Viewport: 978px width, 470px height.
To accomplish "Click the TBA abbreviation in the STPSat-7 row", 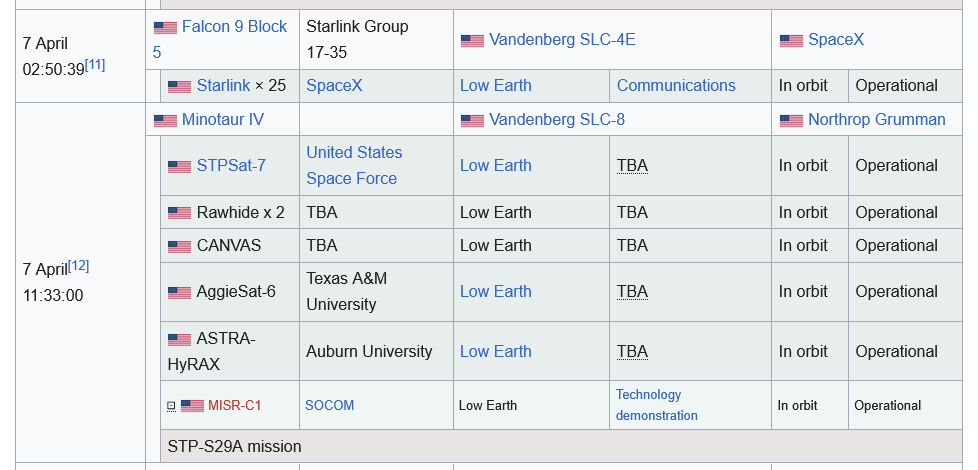I will [632, 166].
